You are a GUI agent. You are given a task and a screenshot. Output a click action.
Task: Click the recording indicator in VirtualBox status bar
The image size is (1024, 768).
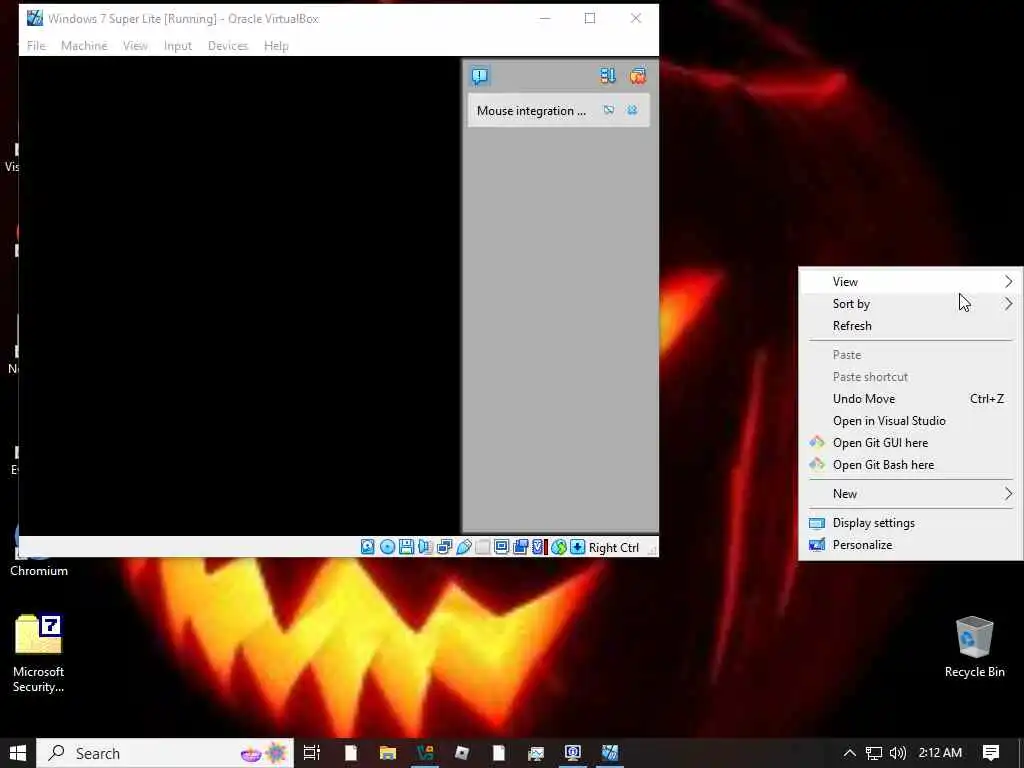coord(520,547)
